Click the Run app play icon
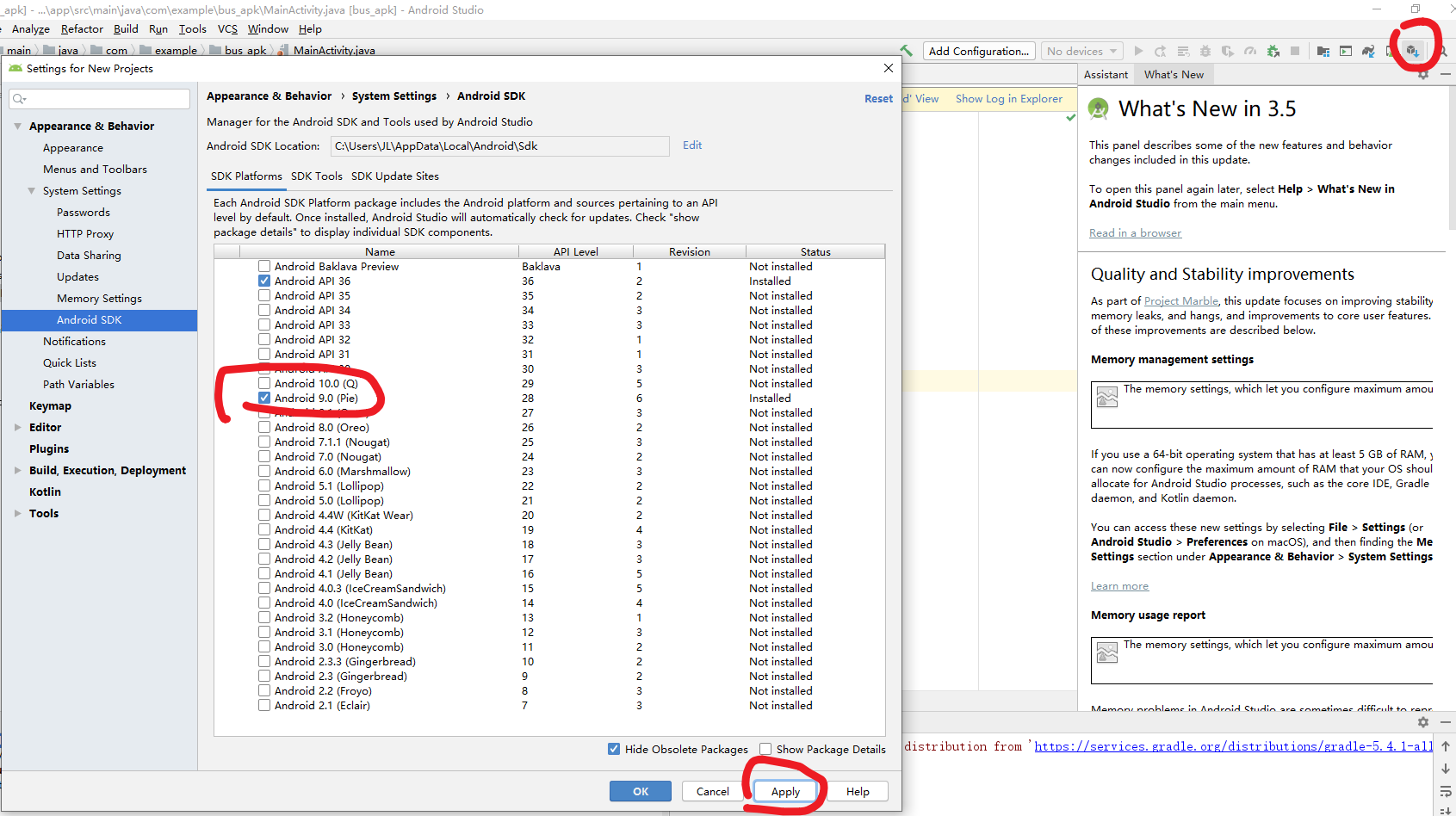 [1138, 51]
